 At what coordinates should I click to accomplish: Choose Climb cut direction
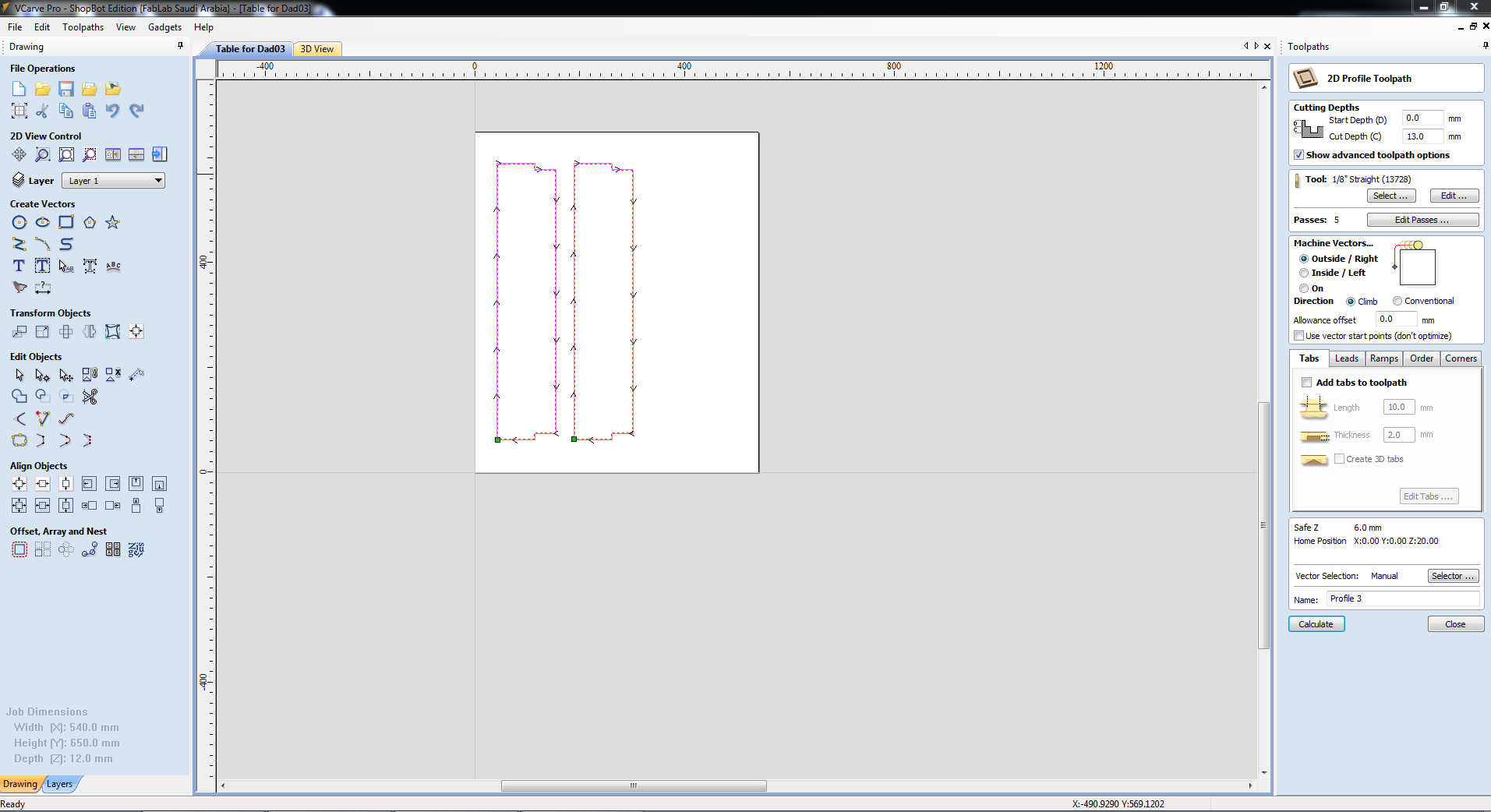(x=1351, y=302)
